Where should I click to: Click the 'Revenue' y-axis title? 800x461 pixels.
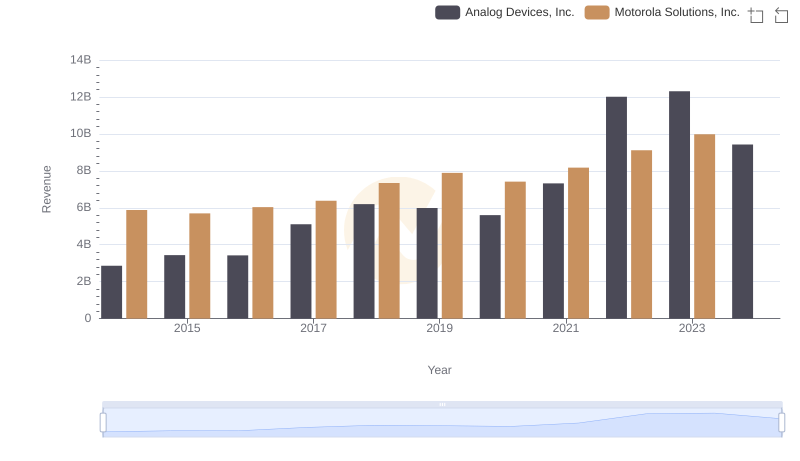(46, 189)
